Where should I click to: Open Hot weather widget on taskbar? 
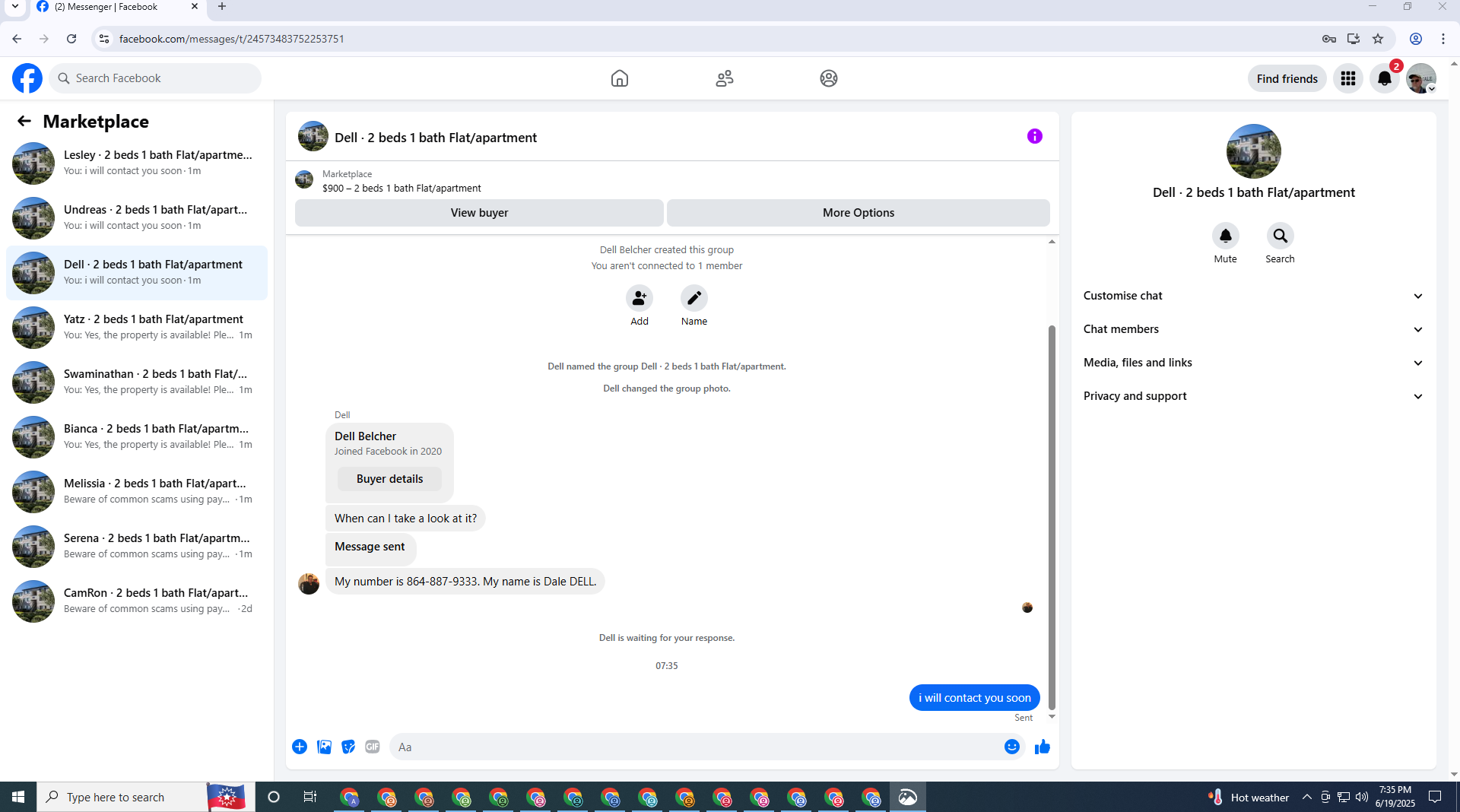1249,797
